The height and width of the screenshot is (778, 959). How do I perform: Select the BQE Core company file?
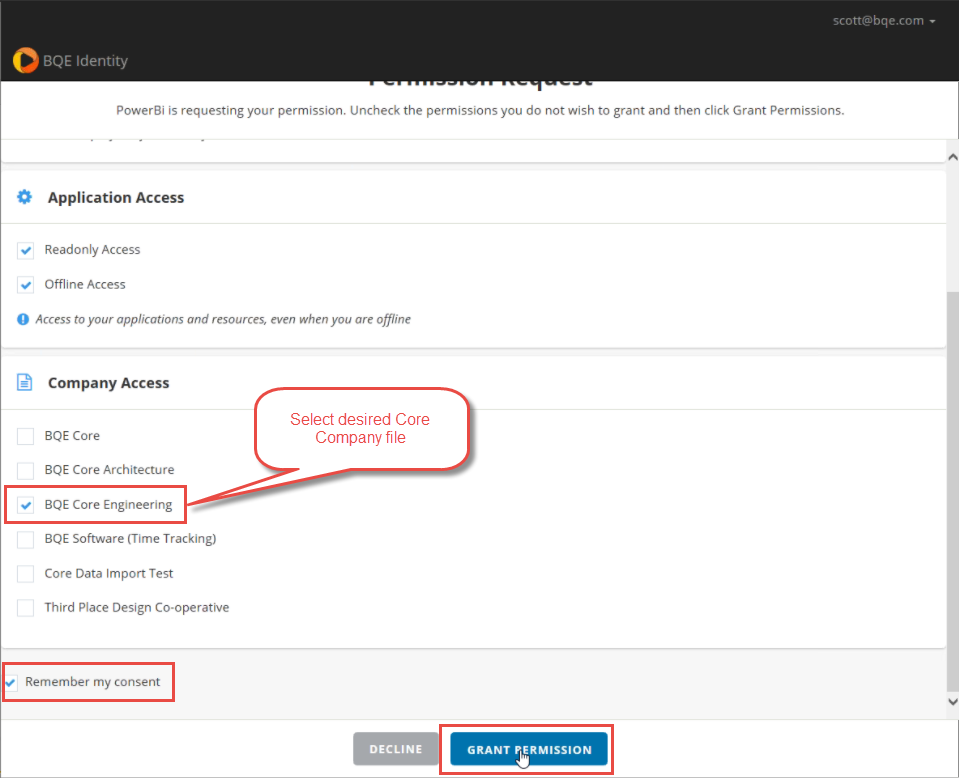pos(25,436)
